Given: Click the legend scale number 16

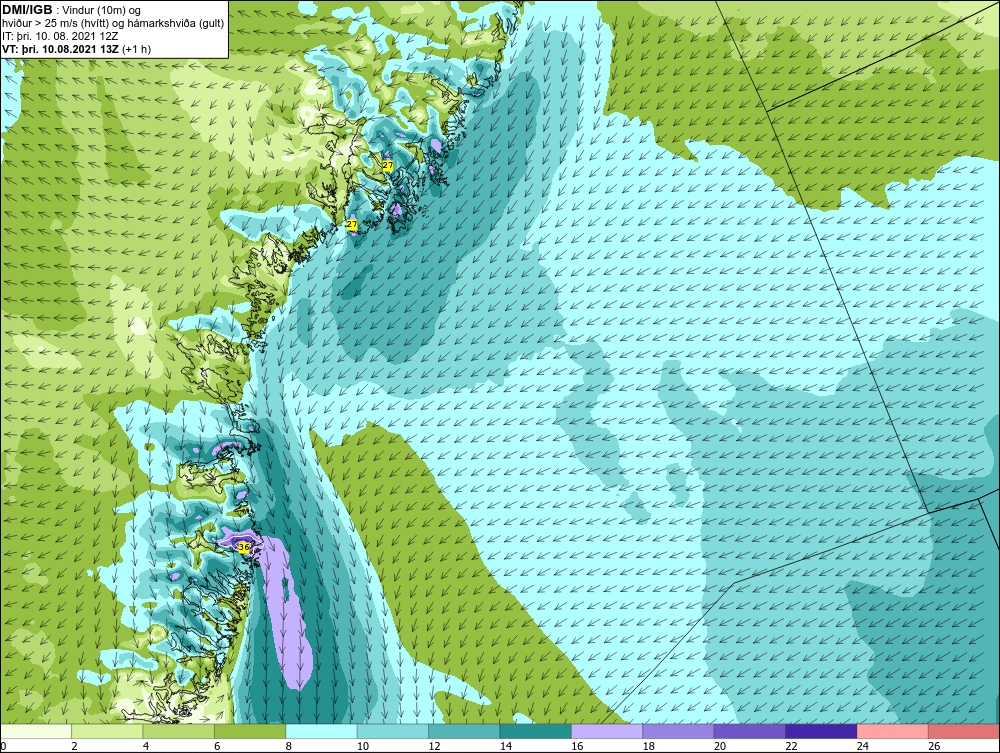Looking at the screenshot, I should pyautogui.click(x=577, y=746).
